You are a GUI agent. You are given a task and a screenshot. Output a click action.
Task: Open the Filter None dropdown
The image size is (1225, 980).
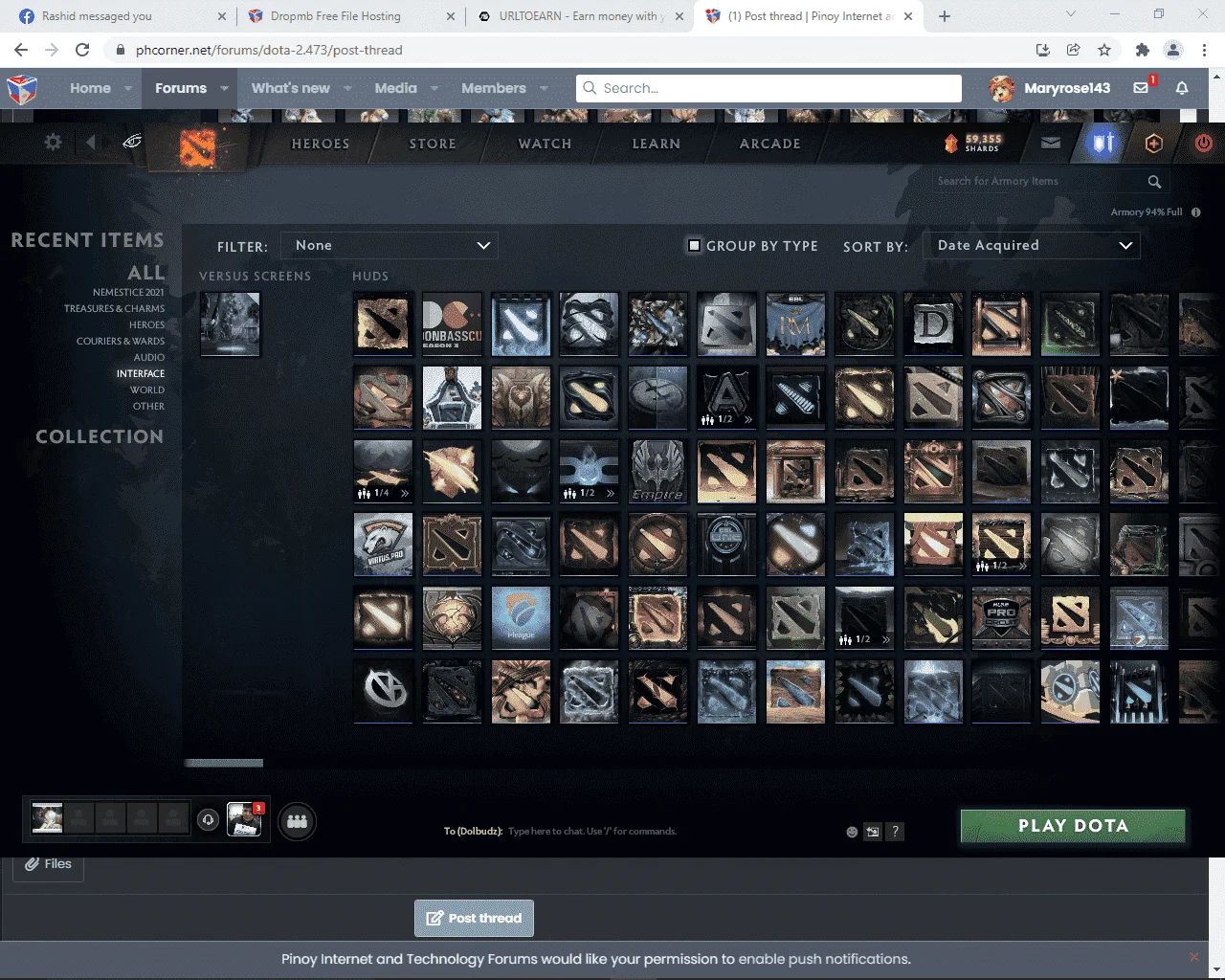(389, 245)
